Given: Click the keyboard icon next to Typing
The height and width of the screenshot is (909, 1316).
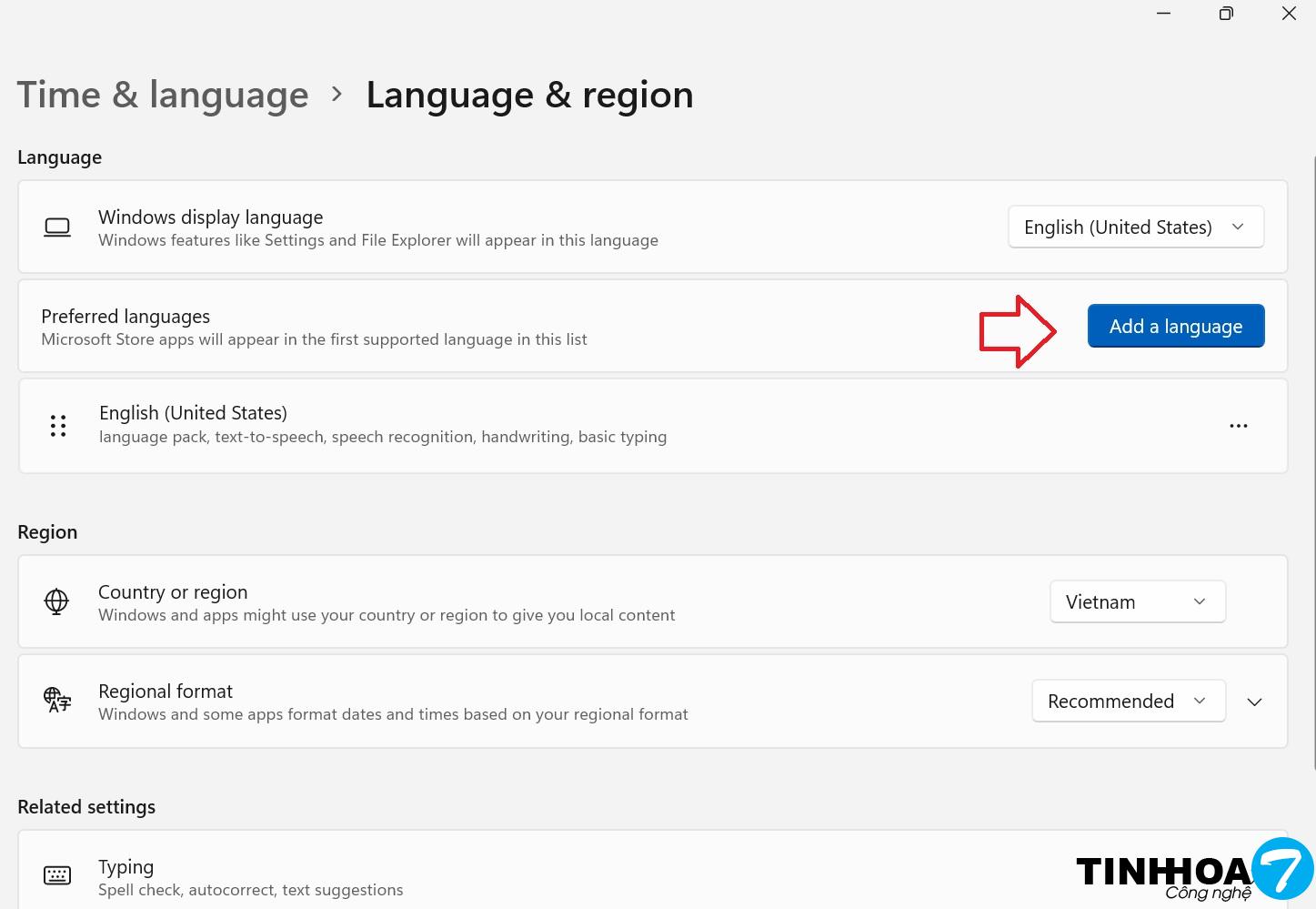Looking at the screenshot, I should coord(57,875).
